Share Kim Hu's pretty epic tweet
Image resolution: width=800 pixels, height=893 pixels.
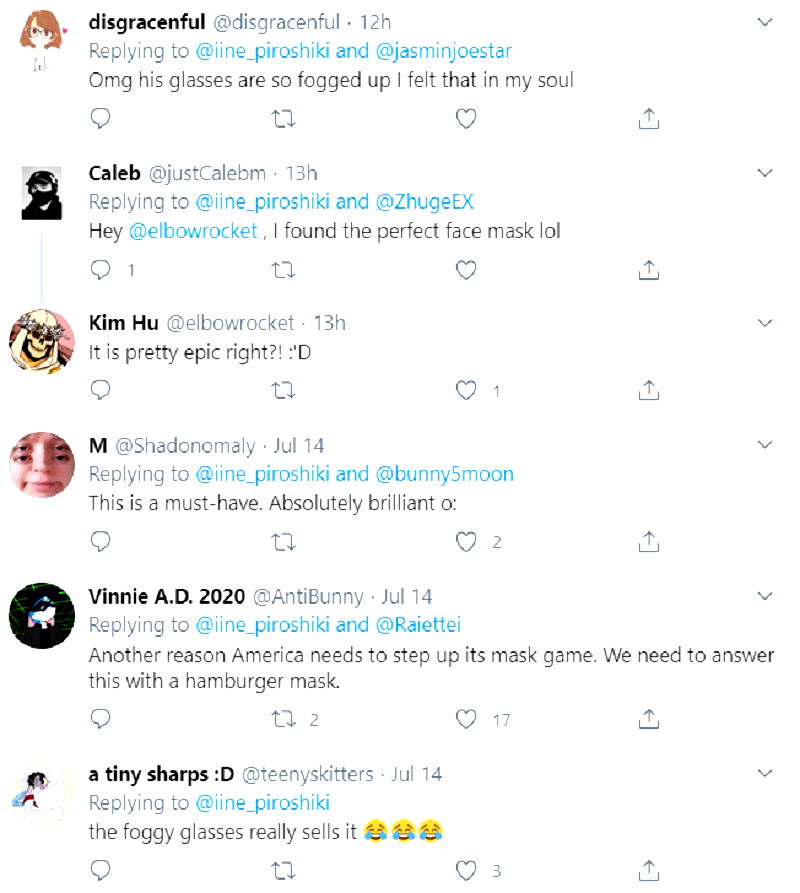pos(648,390)
